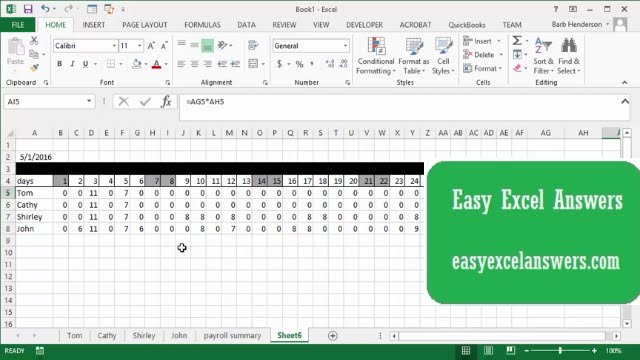
Task: Expand the Name Box dropdown
Action: [x=89, y=101]
